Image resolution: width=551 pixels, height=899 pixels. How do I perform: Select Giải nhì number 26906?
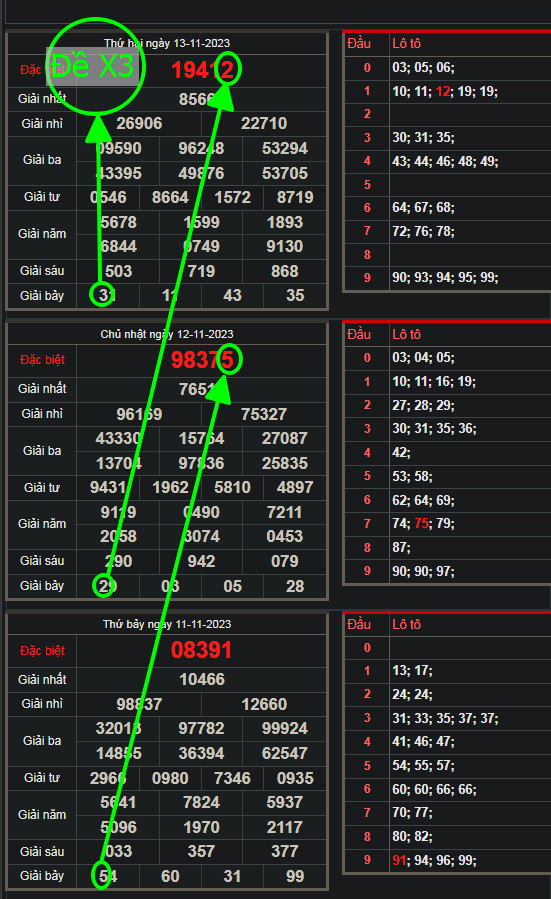pyautogui.click(x=139, y=123)
